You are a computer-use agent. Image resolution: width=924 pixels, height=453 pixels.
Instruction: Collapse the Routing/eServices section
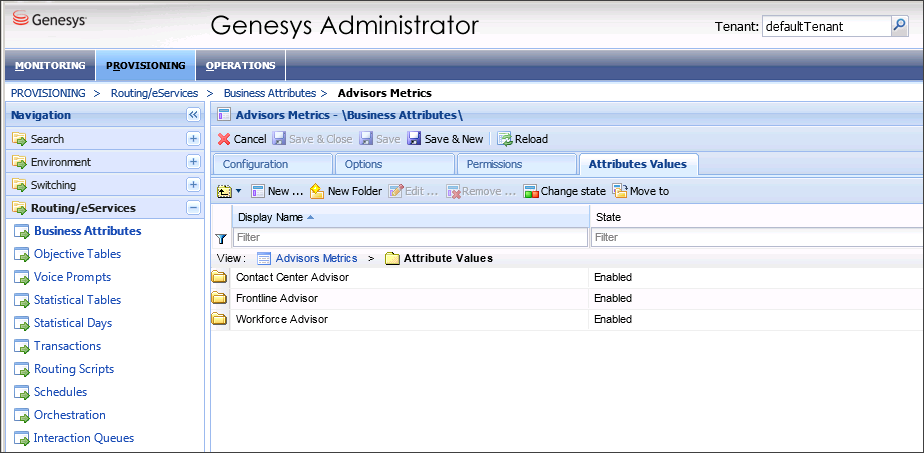click(x=193, y=208)
